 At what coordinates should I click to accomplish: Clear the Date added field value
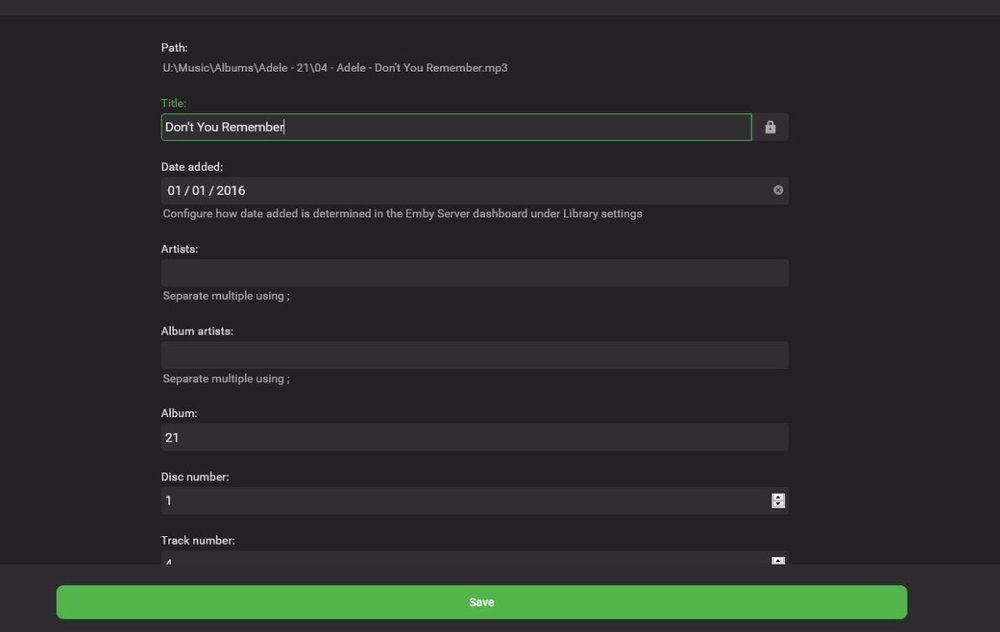pyautogui.click(x=778, y=190)
